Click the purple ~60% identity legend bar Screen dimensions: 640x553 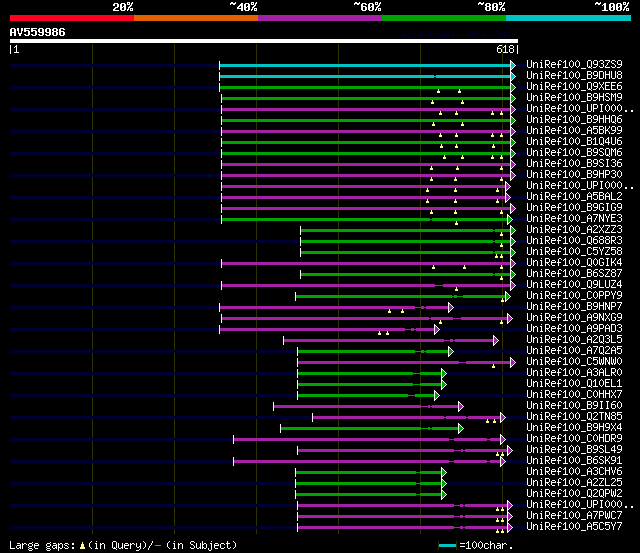point(320,18)
